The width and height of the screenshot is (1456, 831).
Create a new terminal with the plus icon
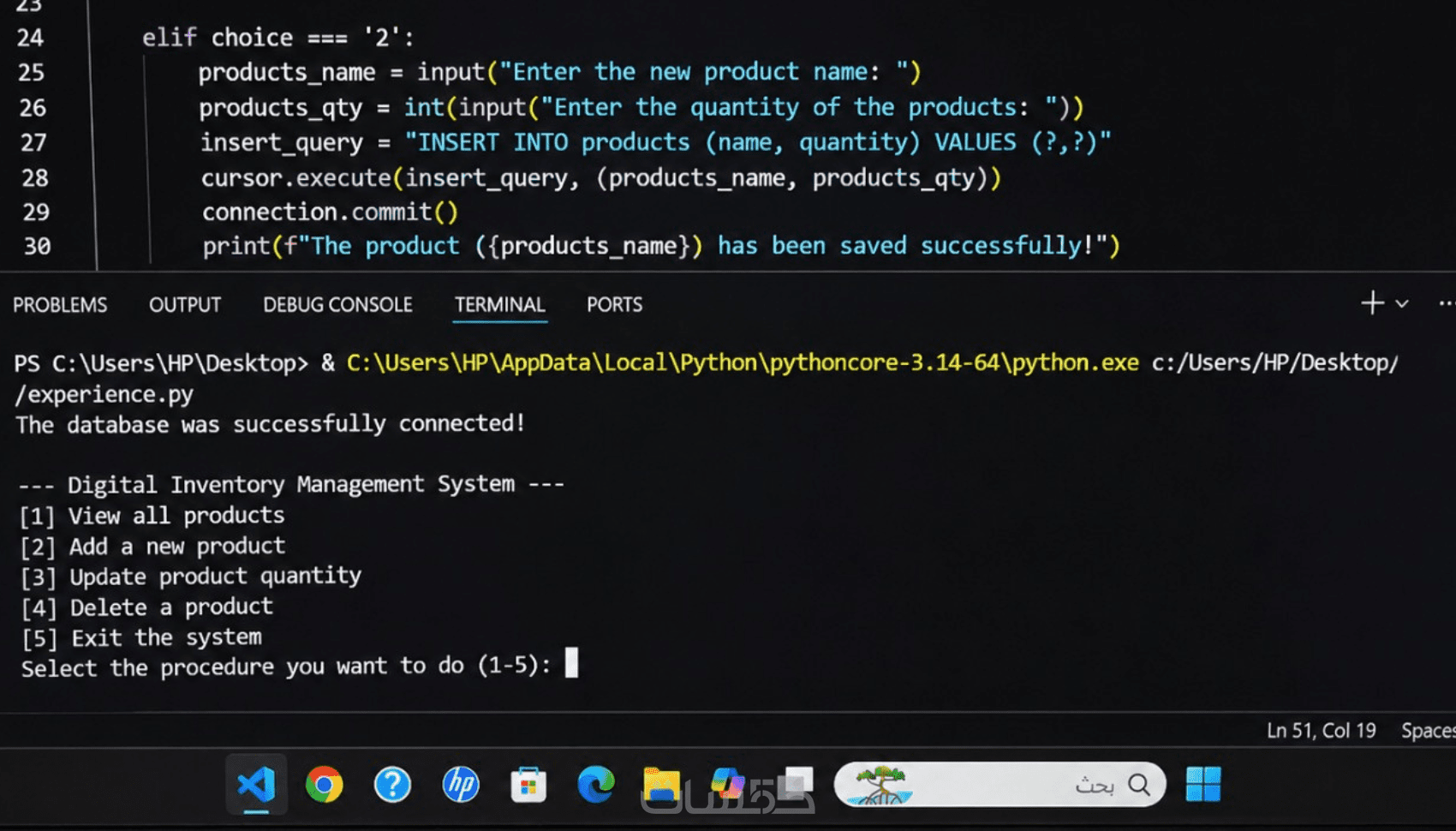point(1372,303)
